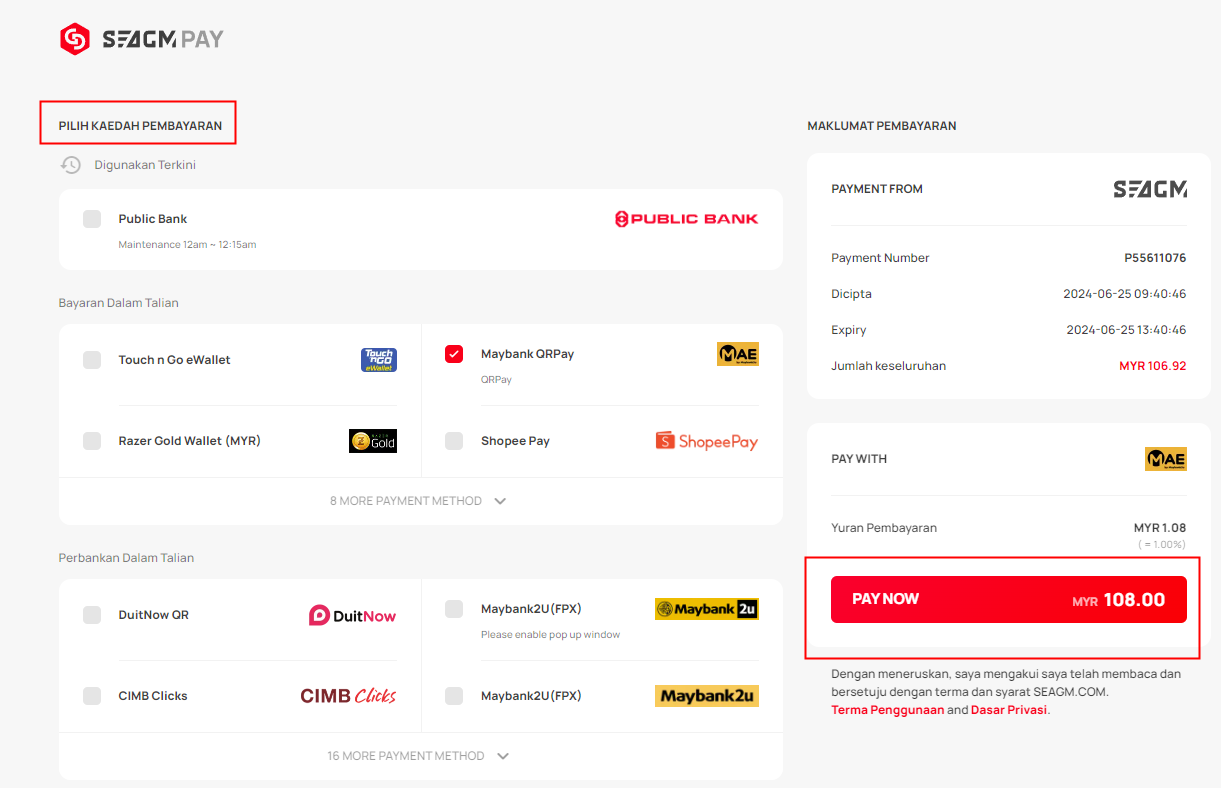Click the MAE logo beside Maybank QRPay
1221x788 pixels.
pos(738,354)
